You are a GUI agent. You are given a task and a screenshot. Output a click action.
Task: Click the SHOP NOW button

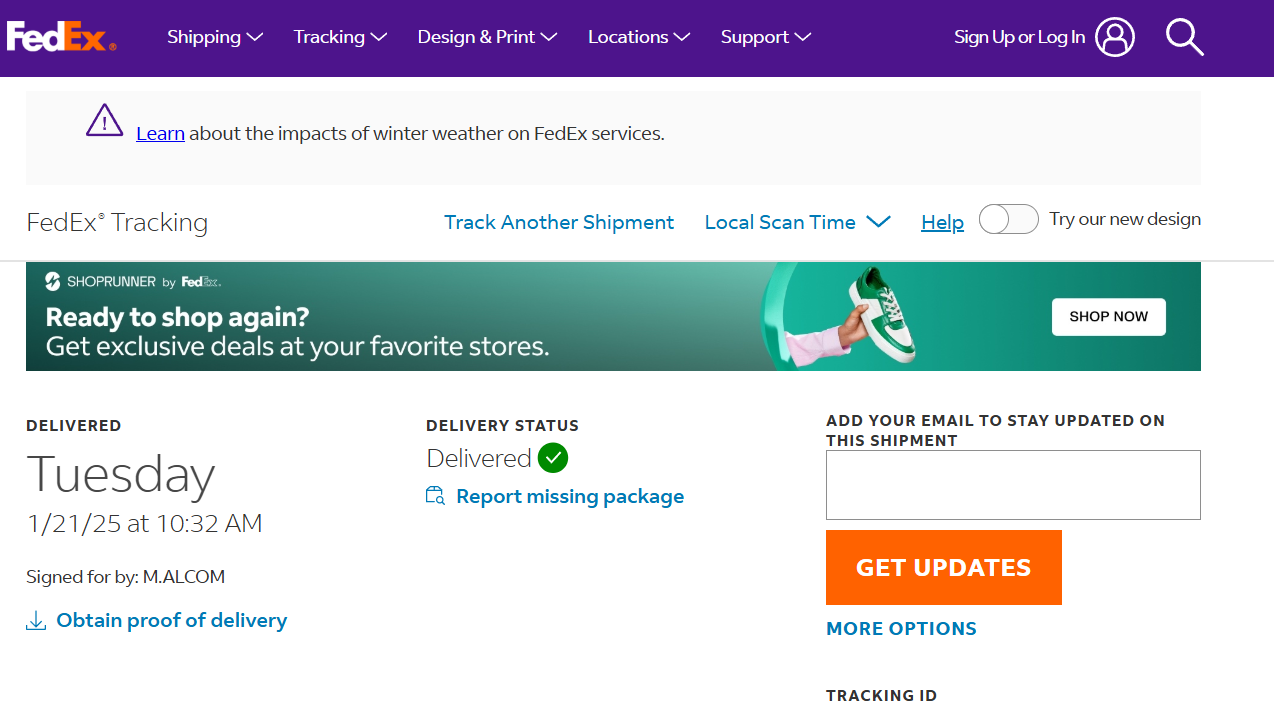(x=1108, y=316)
